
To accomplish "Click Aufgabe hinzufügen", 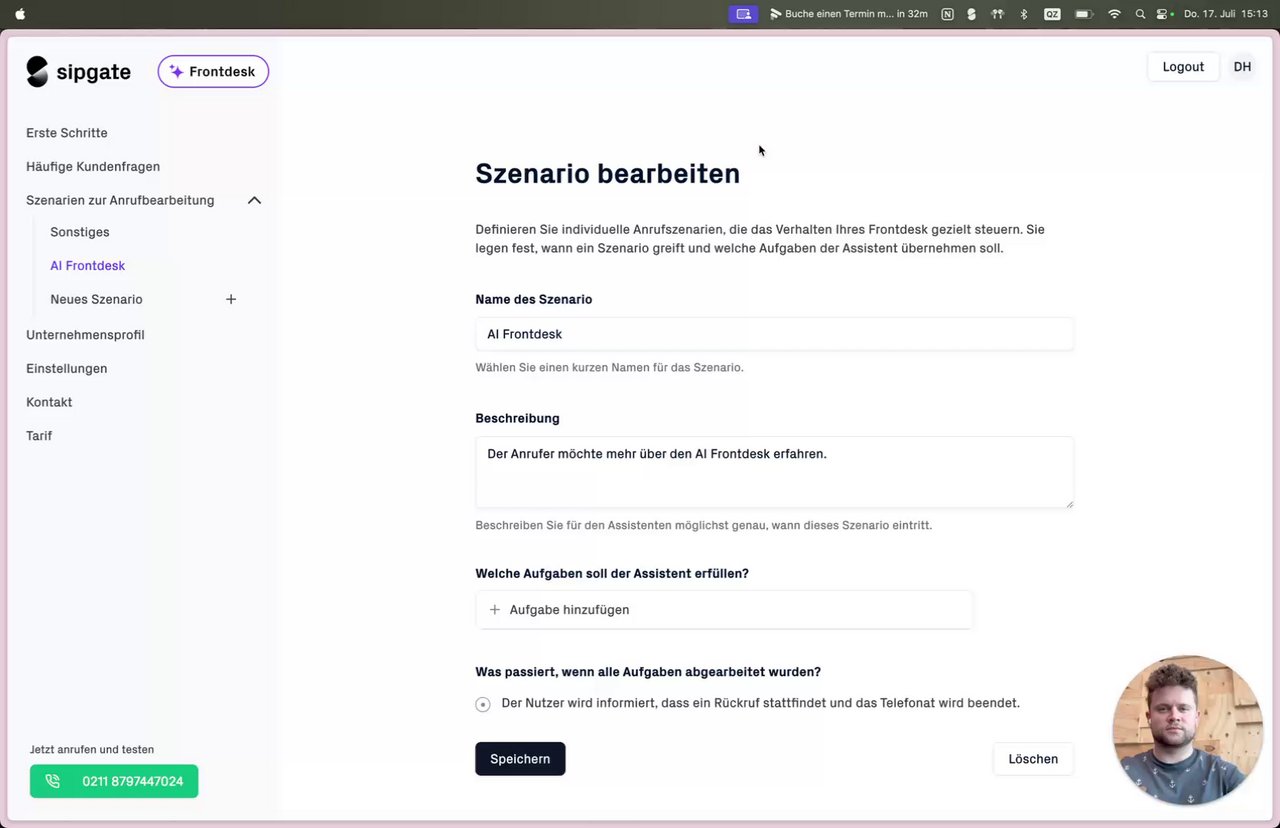I will point(724,610).
